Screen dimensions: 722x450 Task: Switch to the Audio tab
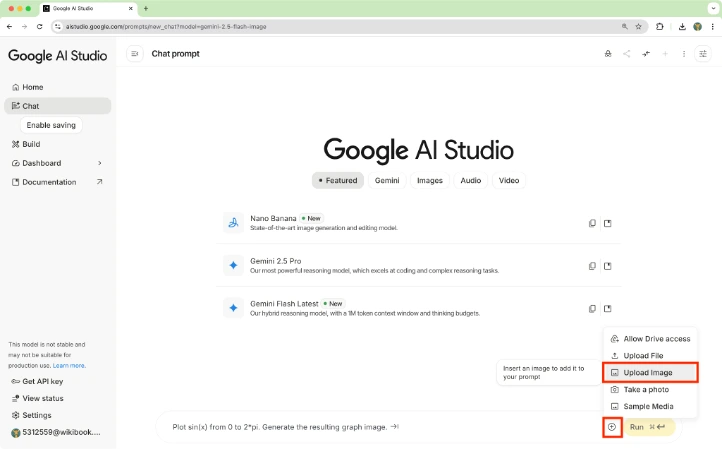point(471,181)
